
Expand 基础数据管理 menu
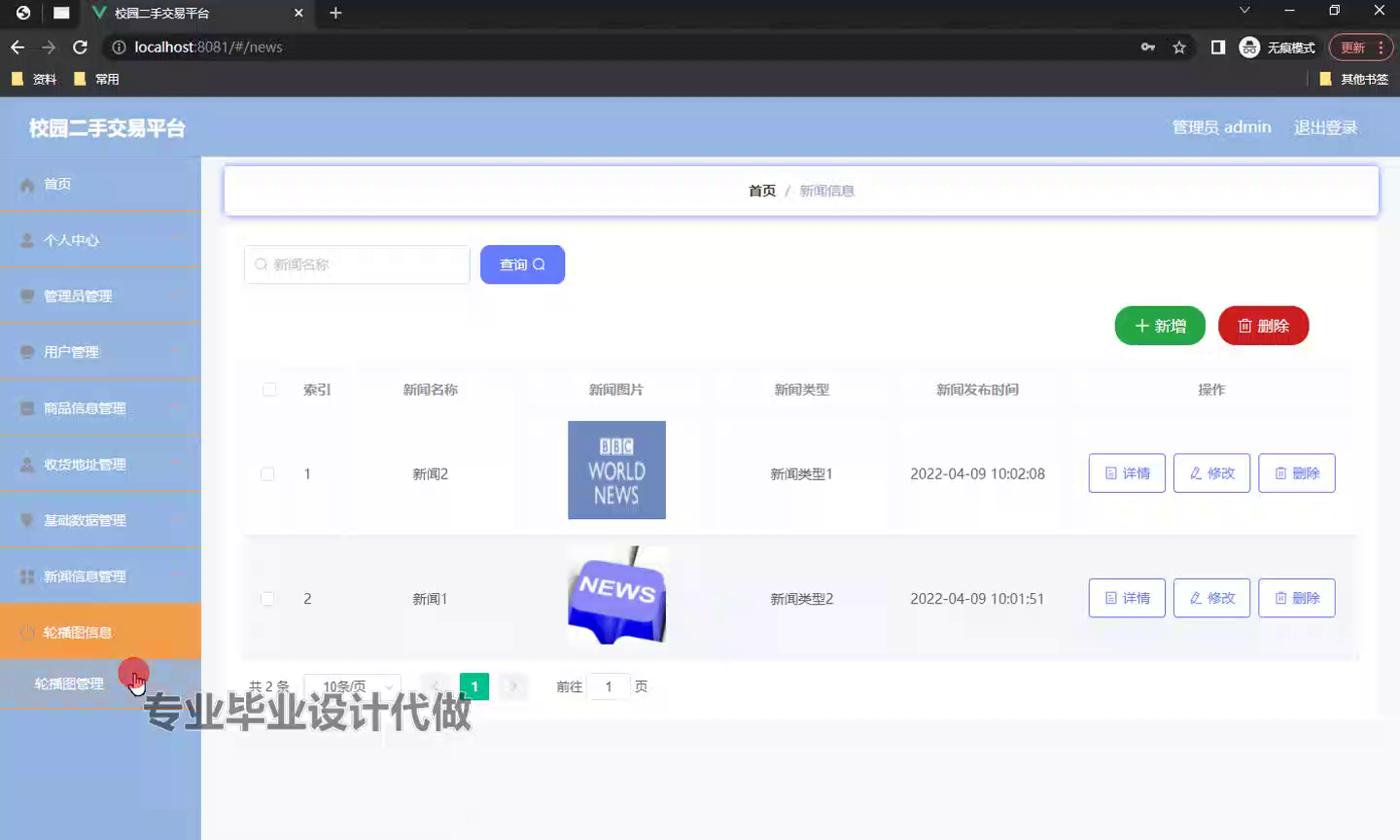[x=100, y=520]
